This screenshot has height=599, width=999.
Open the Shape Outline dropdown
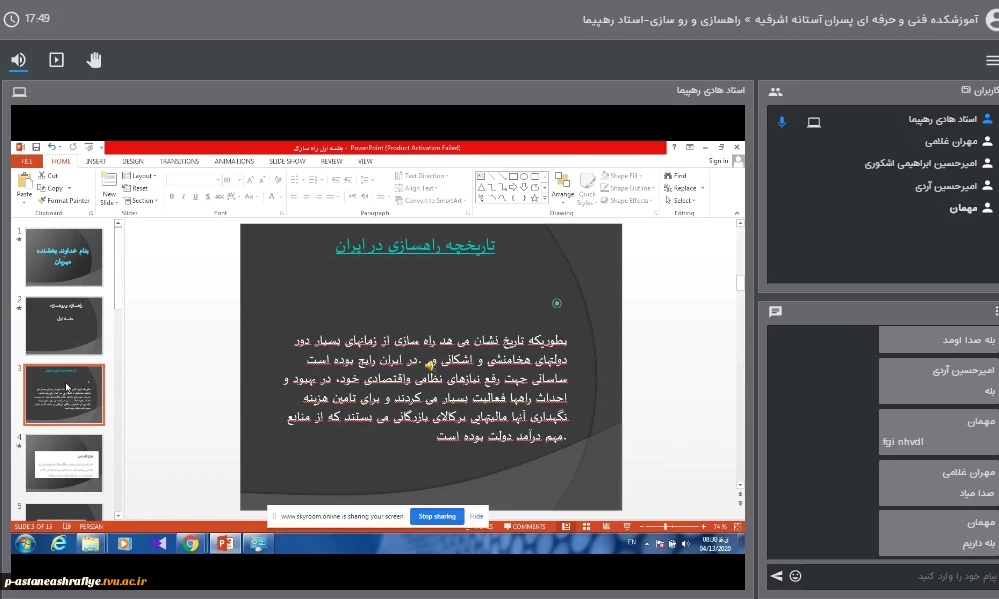click(628, 188)
